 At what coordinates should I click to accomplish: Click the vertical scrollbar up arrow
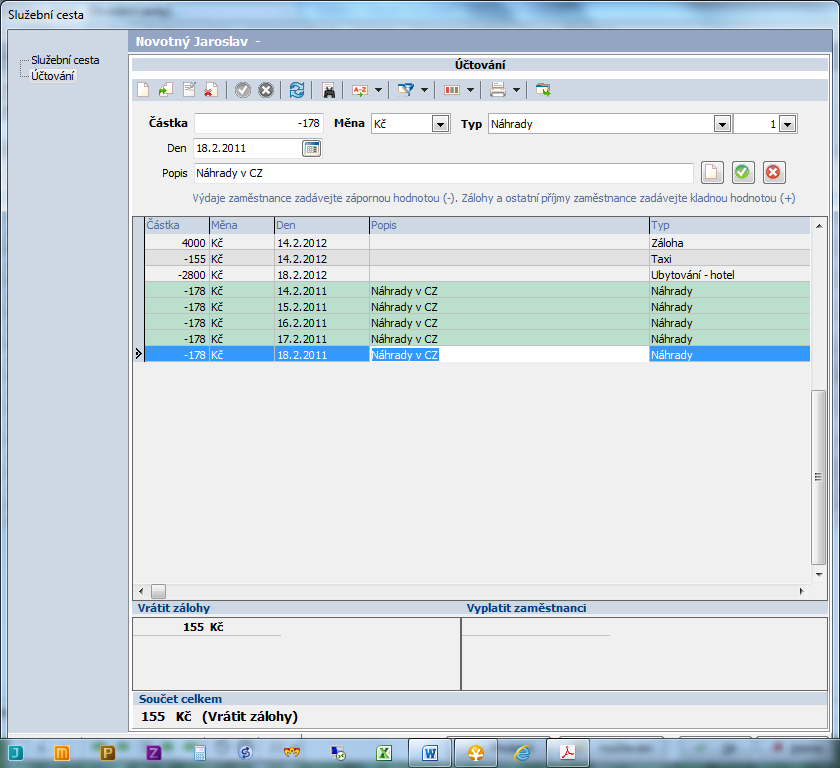(x=819, y=226)
